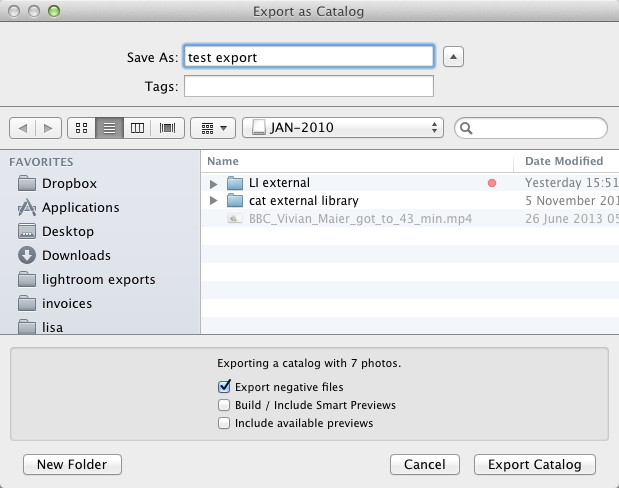Click the search field

[x=531, y=128]
